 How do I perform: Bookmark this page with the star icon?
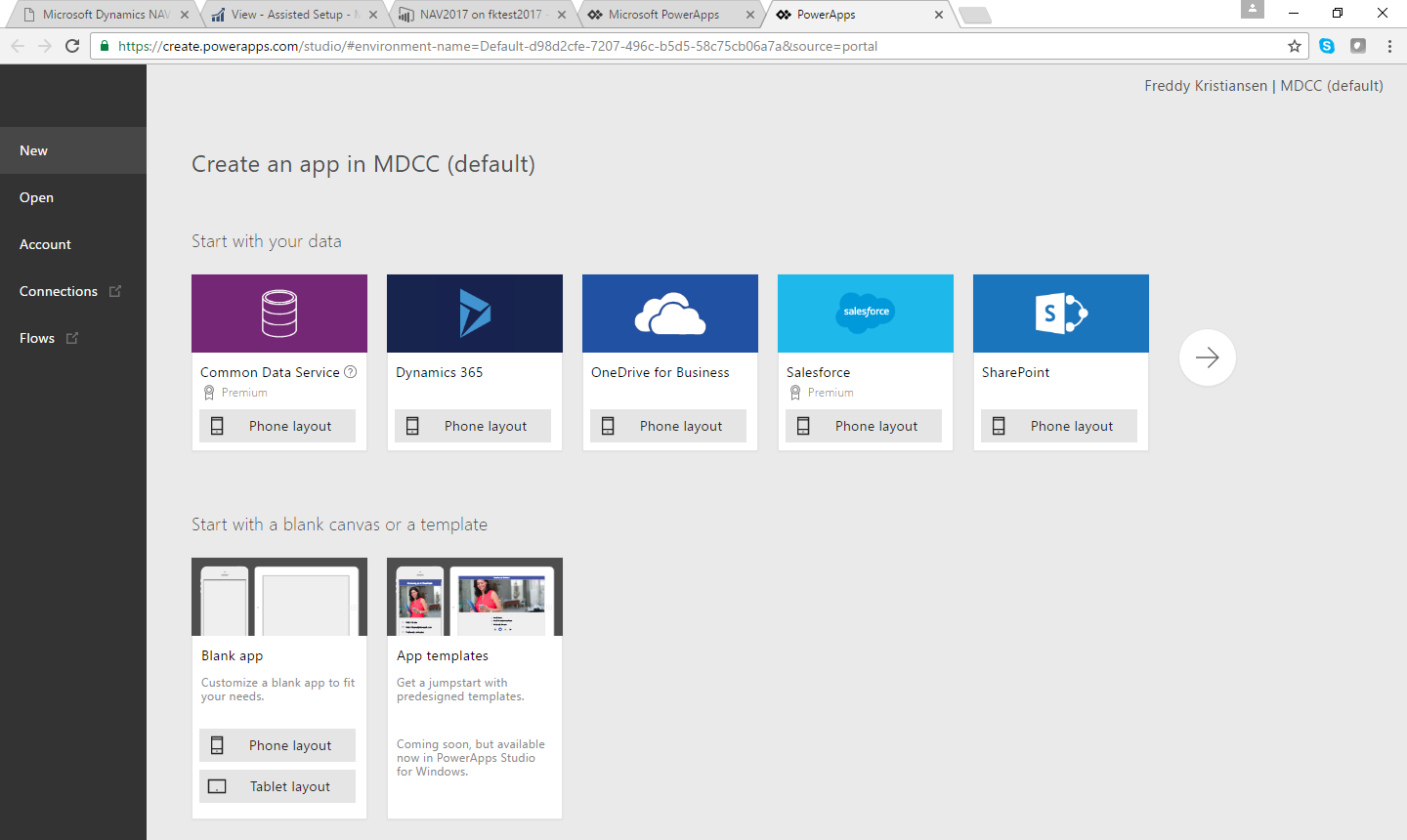(x=1295, y=46)
